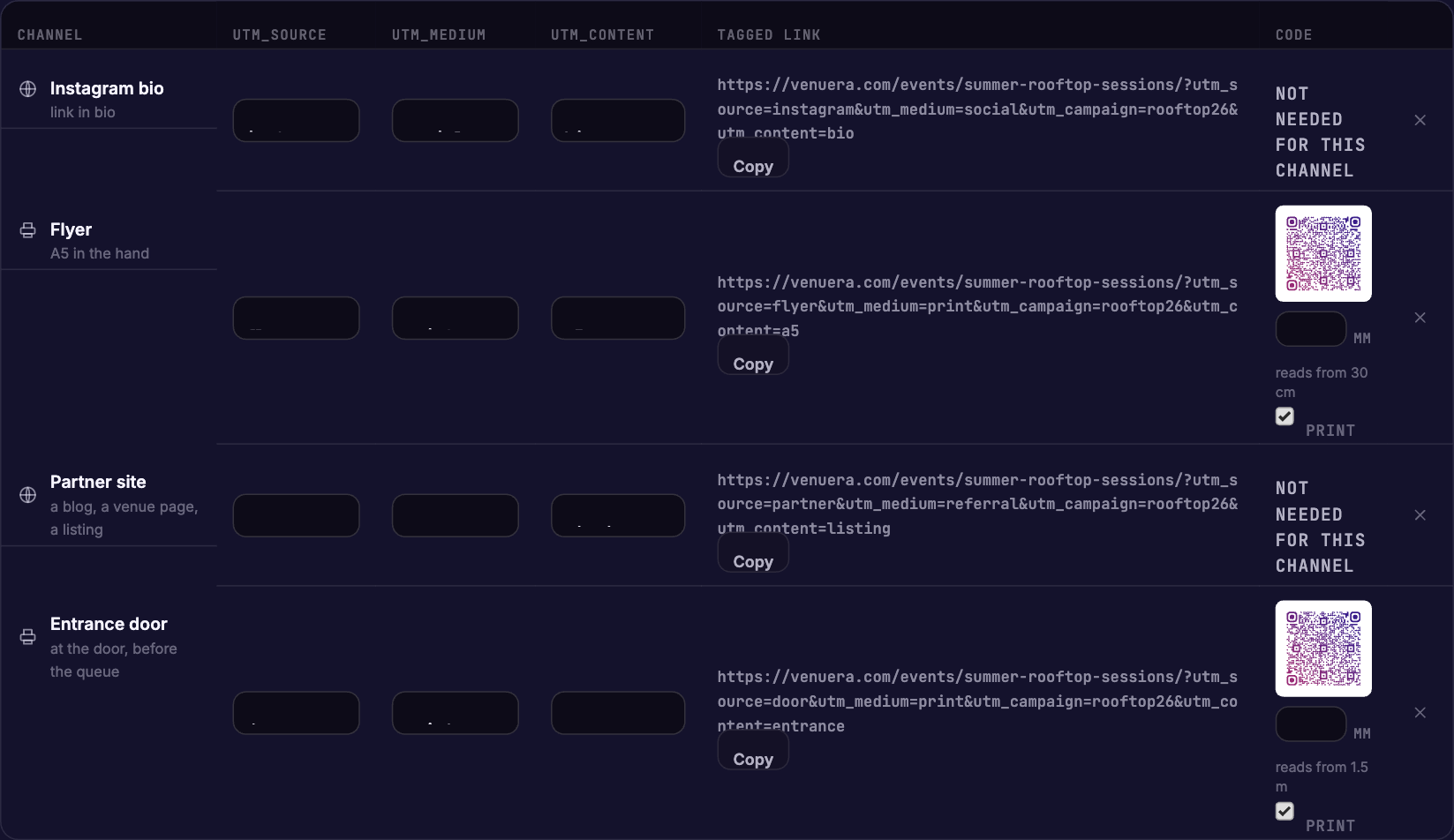Image resolution: width=1454 pixels, height=840 pixels.
Task: Edit utm_source field for Flyer
Action: [x=296, y=318]
